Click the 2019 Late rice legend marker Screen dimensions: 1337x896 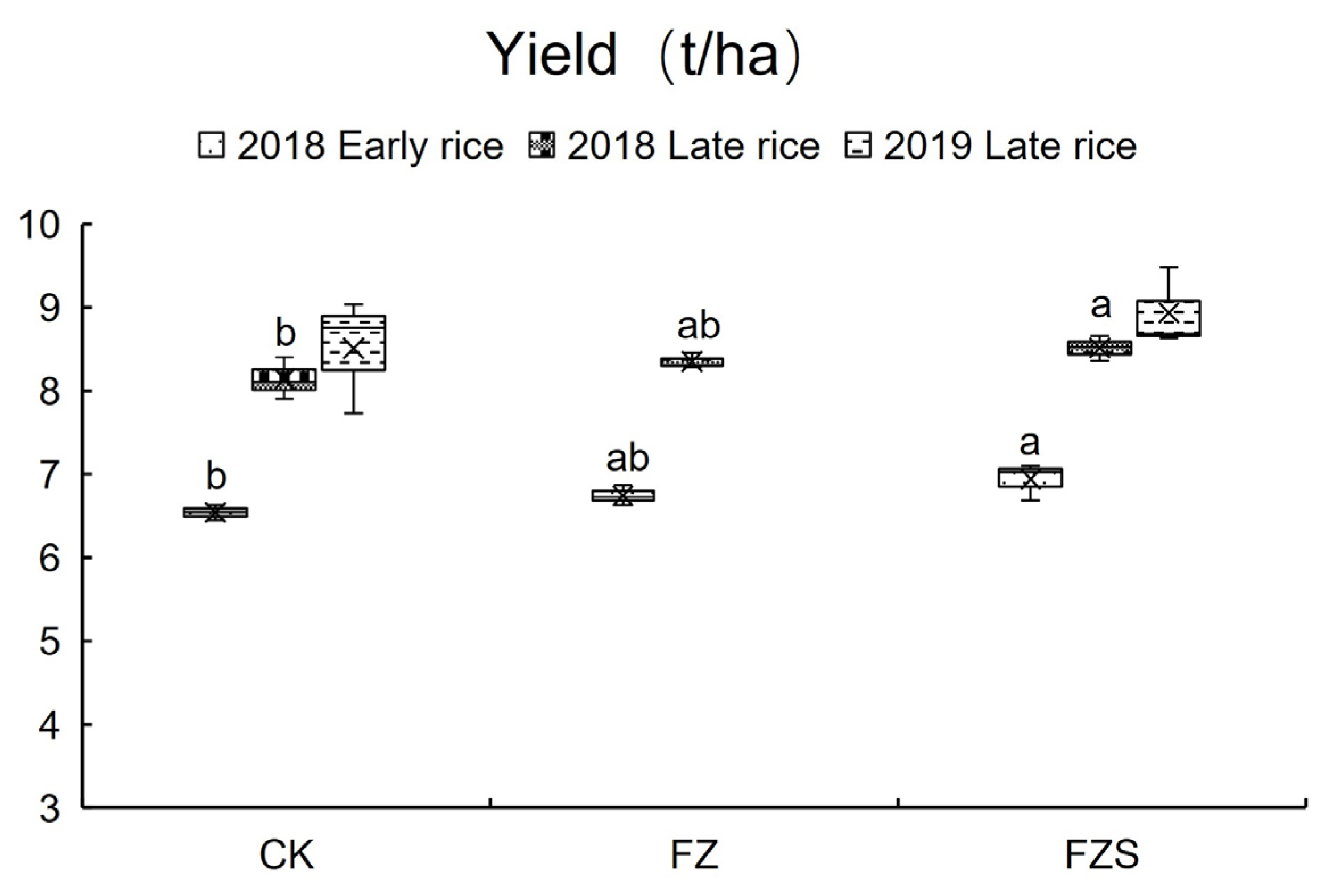tap(857, 145)
